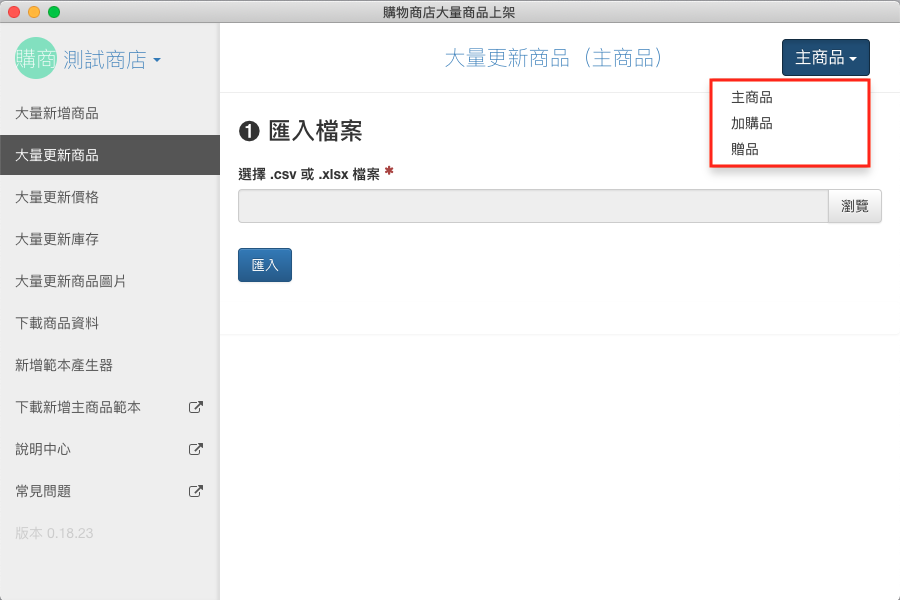This screenshot has width=900, height=600.
Task: Open 新增範本產生器 from sidebar
Action: (x=110, y=365)
